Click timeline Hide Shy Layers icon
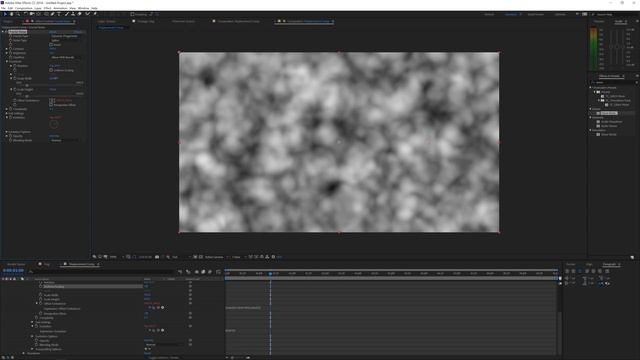 click(196, 271)
